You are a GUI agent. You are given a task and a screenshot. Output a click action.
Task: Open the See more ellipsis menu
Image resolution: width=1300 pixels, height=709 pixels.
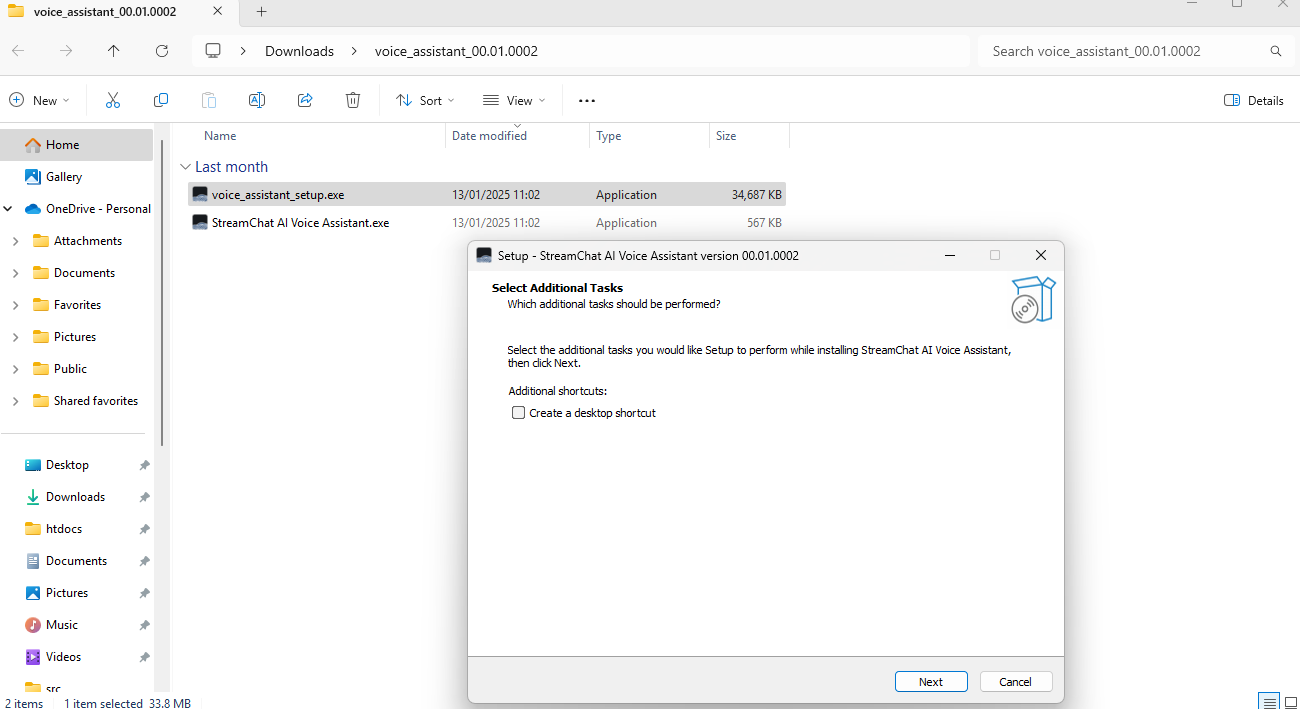tap(587, 100)
